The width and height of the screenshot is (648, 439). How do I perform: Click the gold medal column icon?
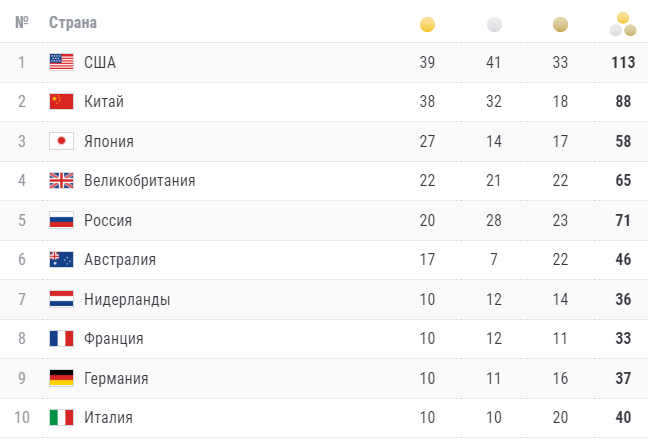[427, 24]
